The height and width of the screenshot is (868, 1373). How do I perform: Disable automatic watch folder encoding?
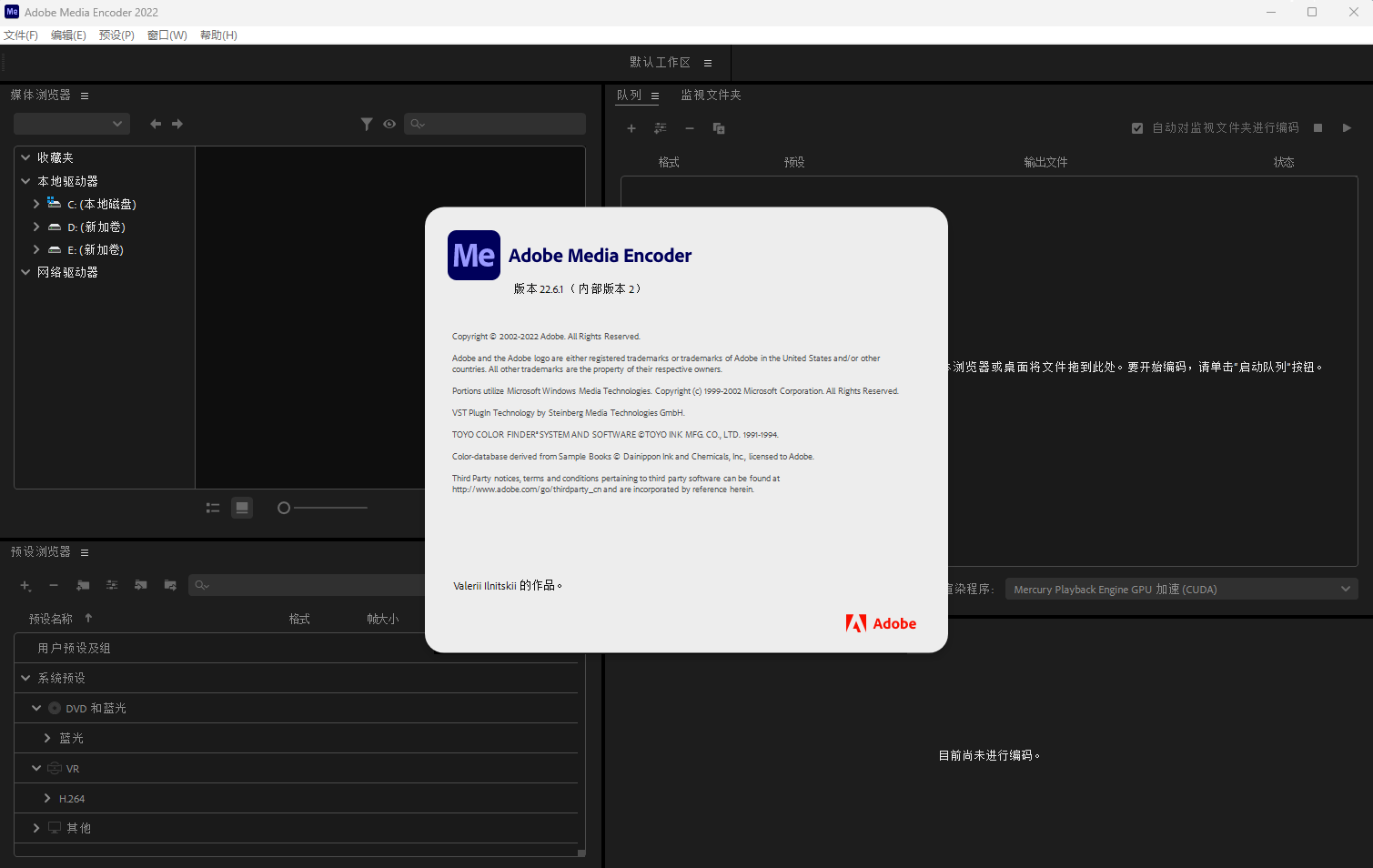1137,127
